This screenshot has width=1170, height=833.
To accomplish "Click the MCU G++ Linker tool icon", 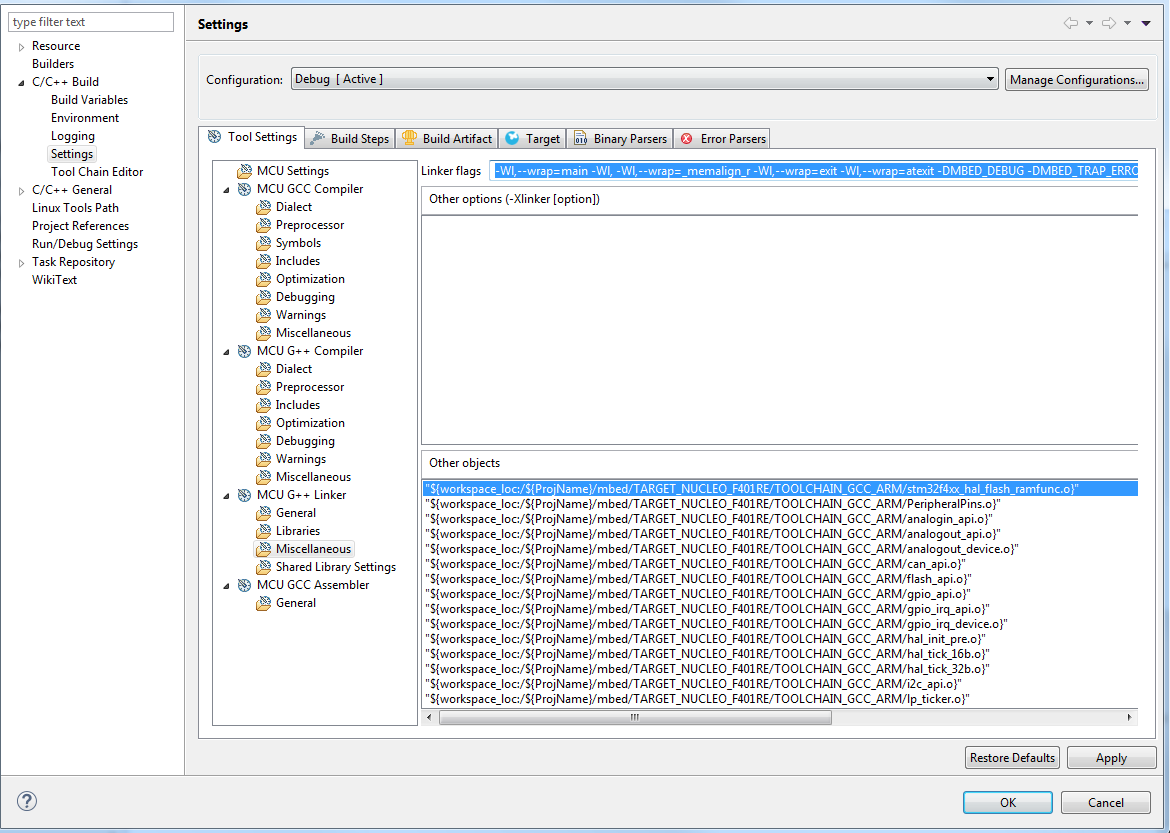I will (244, 495).
